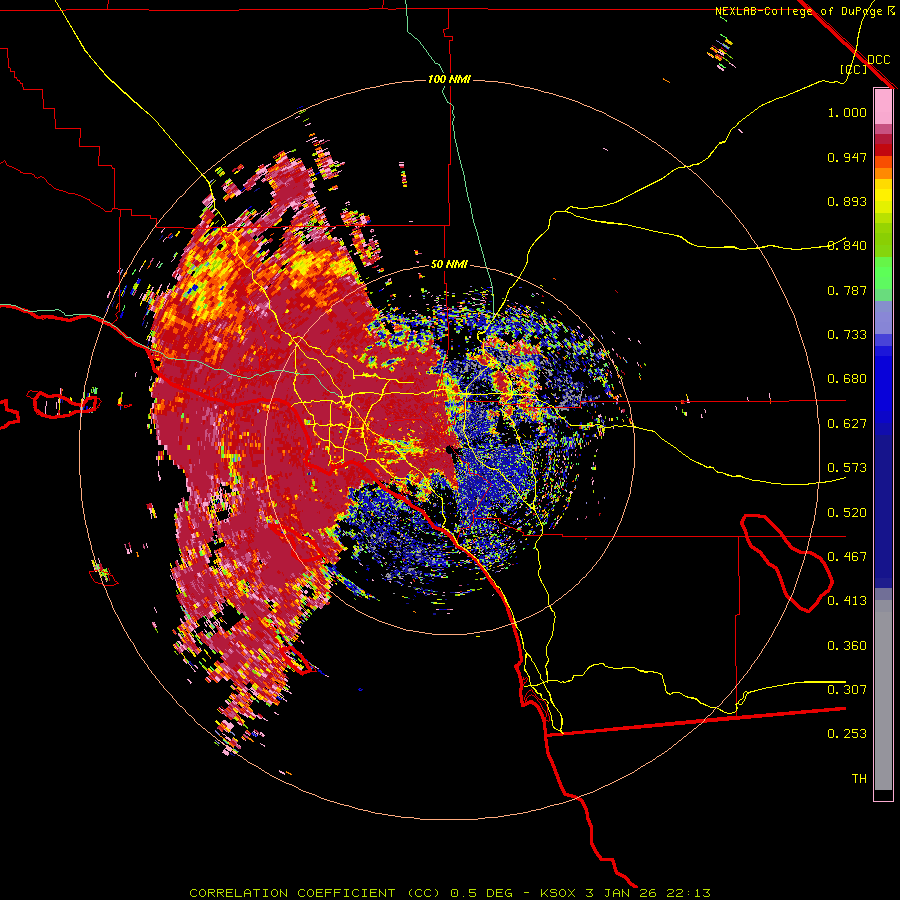Click the 100 NMI range ring label
The height and width of the screenshot is (900, 900).
point(449,79)
